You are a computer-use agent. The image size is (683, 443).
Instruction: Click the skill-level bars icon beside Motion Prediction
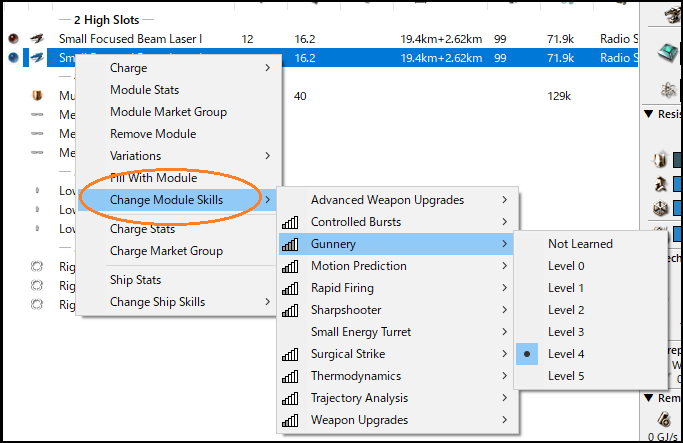pyautogui.click(x=291, y=266)
